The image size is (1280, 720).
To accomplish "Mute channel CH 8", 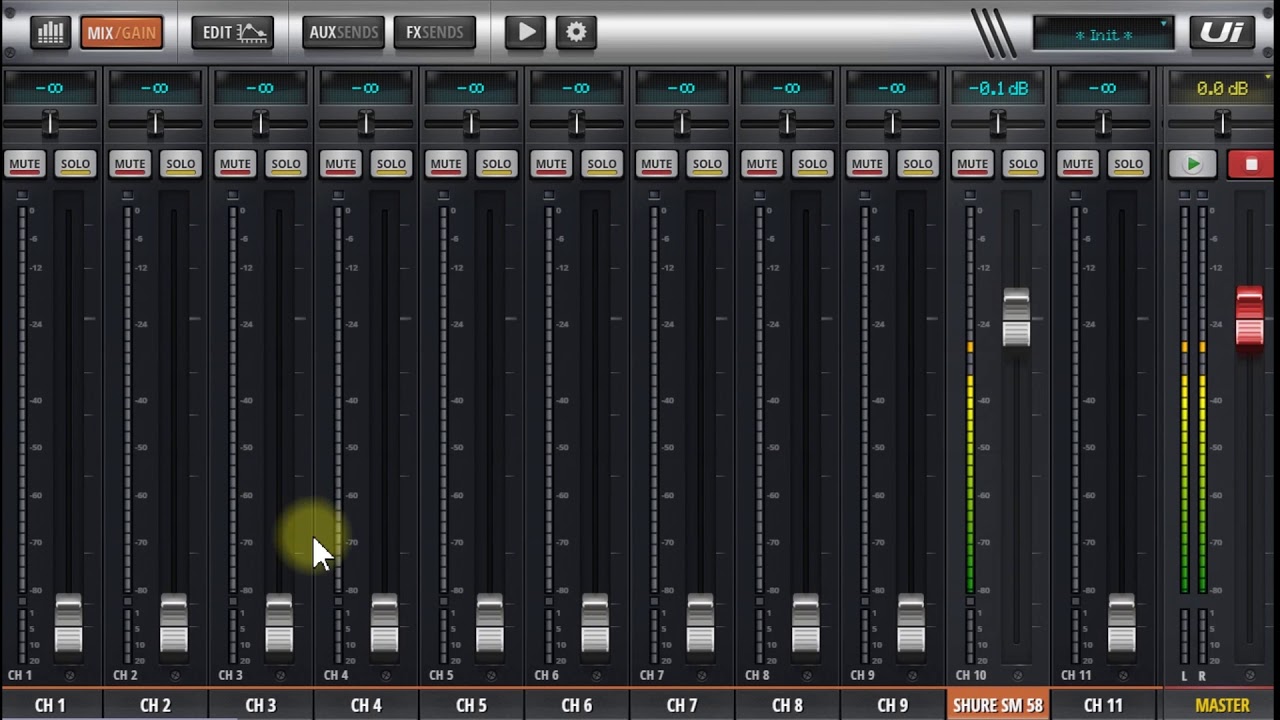I will click(762, 164).
